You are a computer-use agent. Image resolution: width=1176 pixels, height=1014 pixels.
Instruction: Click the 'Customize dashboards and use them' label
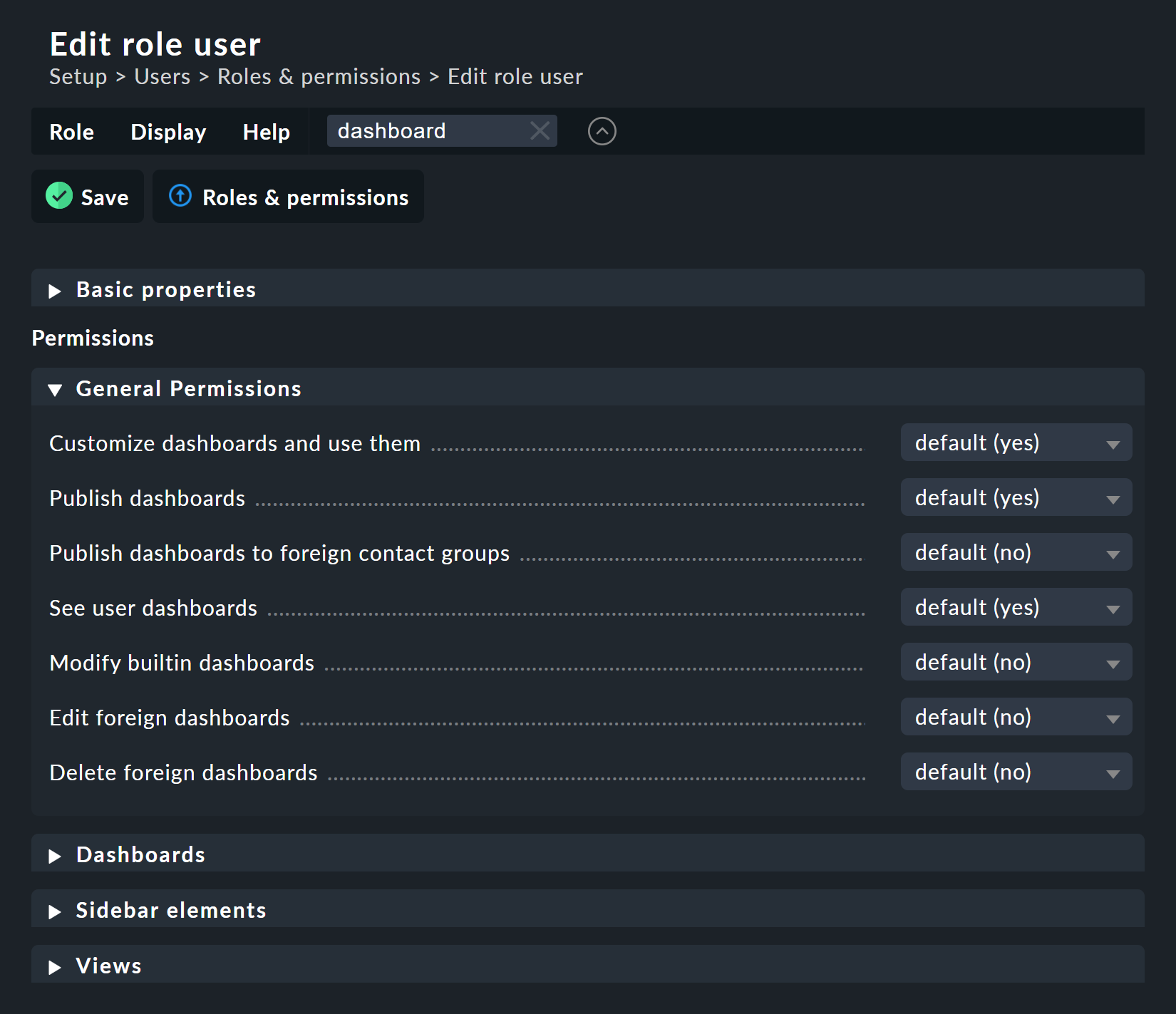(x=235, y=443)
